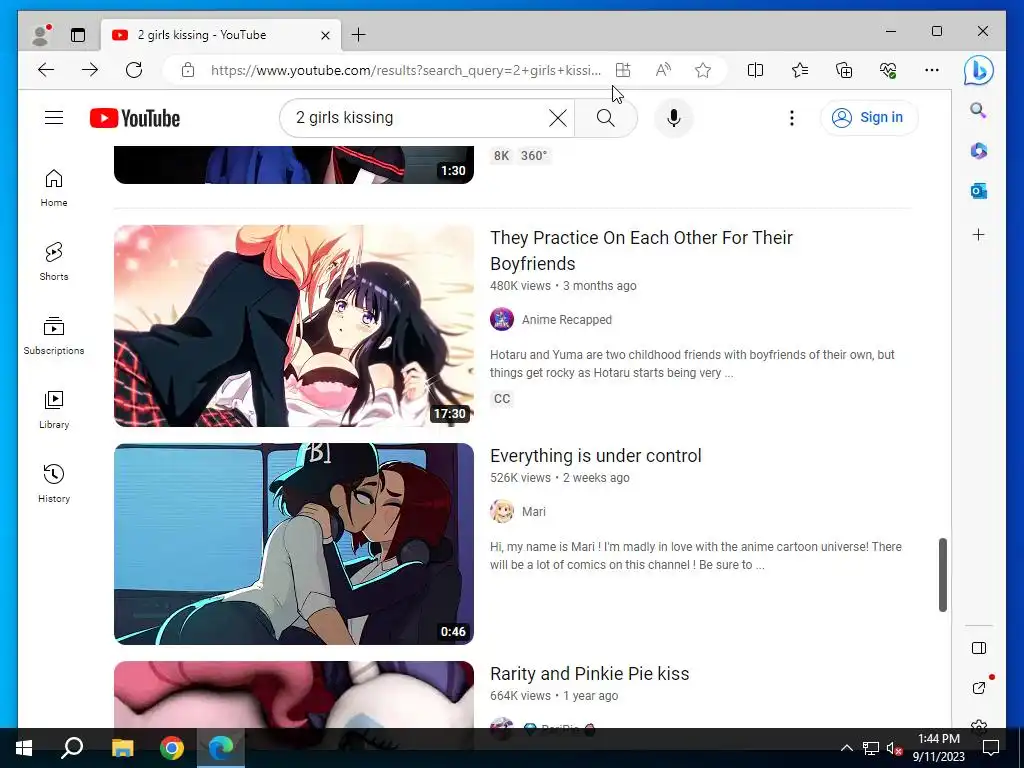Open Chrome from the taskbar
Screen dimensions: 1024x768
(172, 748)
